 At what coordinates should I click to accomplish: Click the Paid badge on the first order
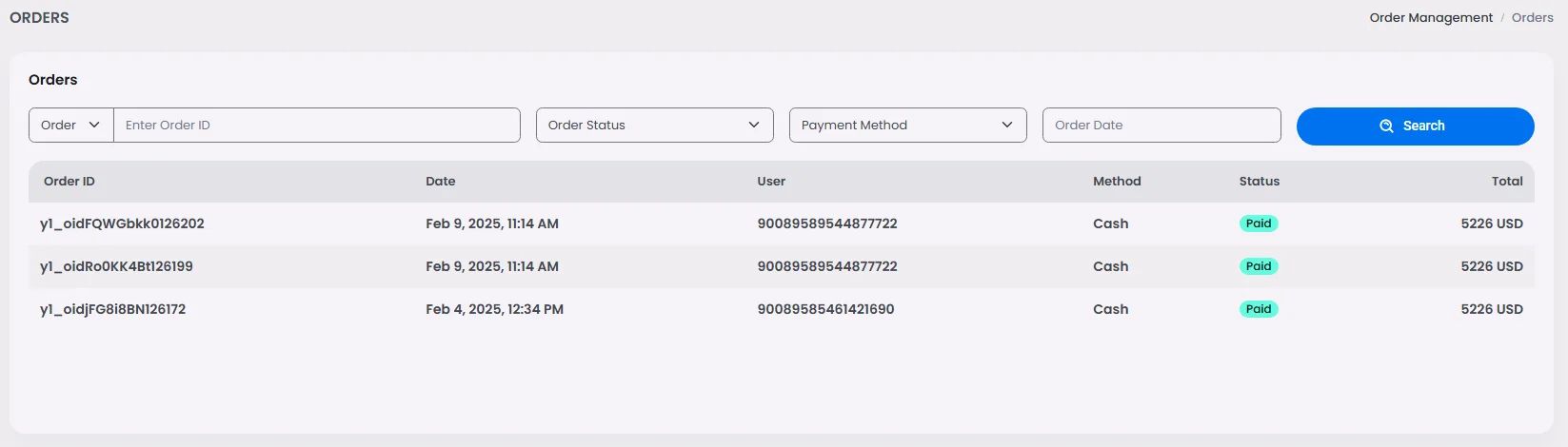[x=1258, y=224]
